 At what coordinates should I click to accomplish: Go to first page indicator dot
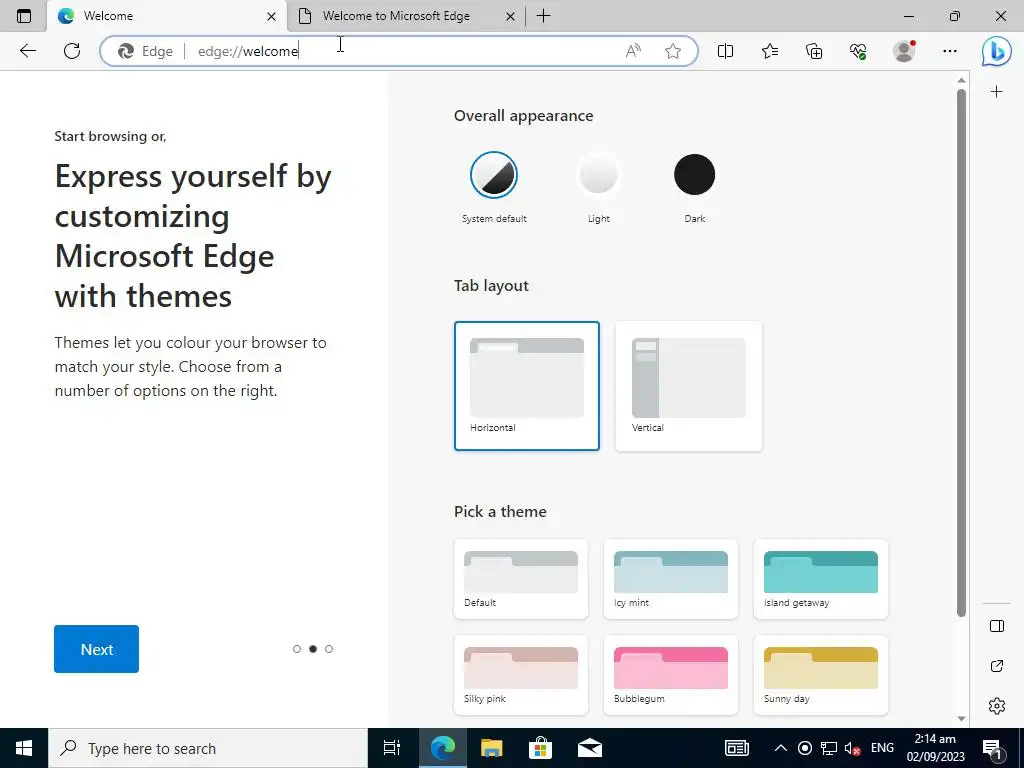pos(297,649)
